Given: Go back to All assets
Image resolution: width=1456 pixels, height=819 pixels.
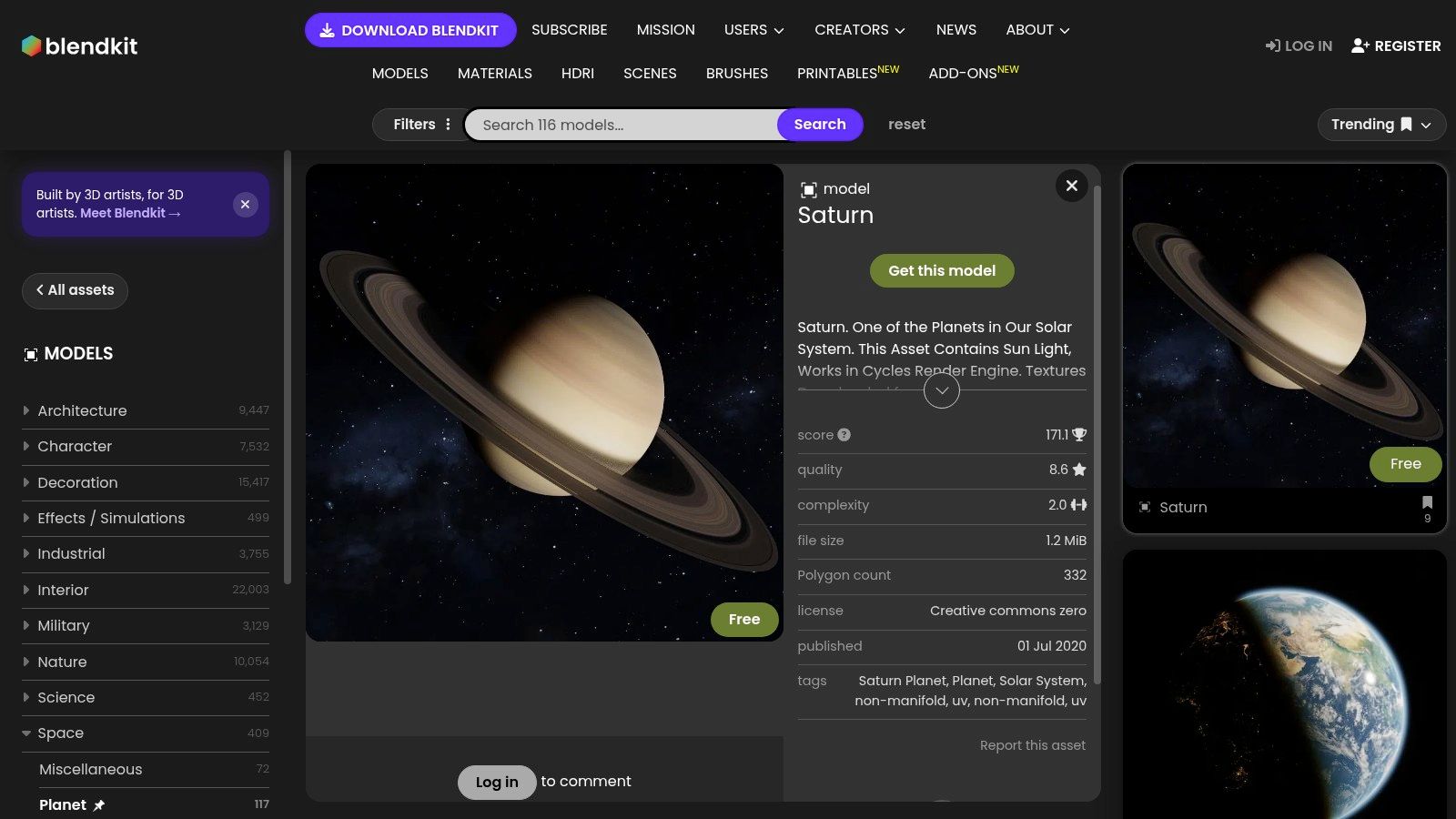Looking at the screenshot, I should coord(75,290).
